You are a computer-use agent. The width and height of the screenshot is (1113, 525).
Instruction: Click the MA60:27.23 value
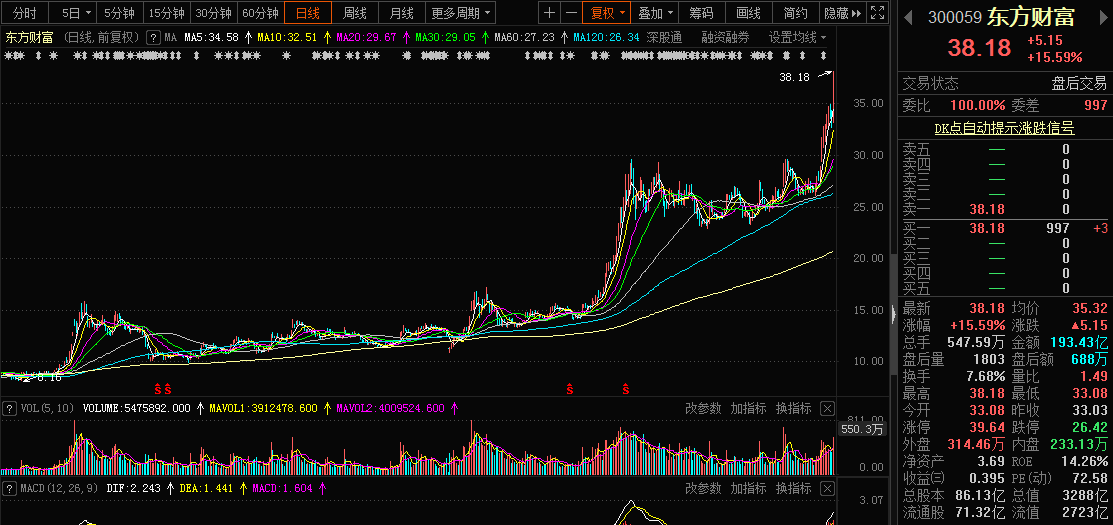tap(524, 38)
